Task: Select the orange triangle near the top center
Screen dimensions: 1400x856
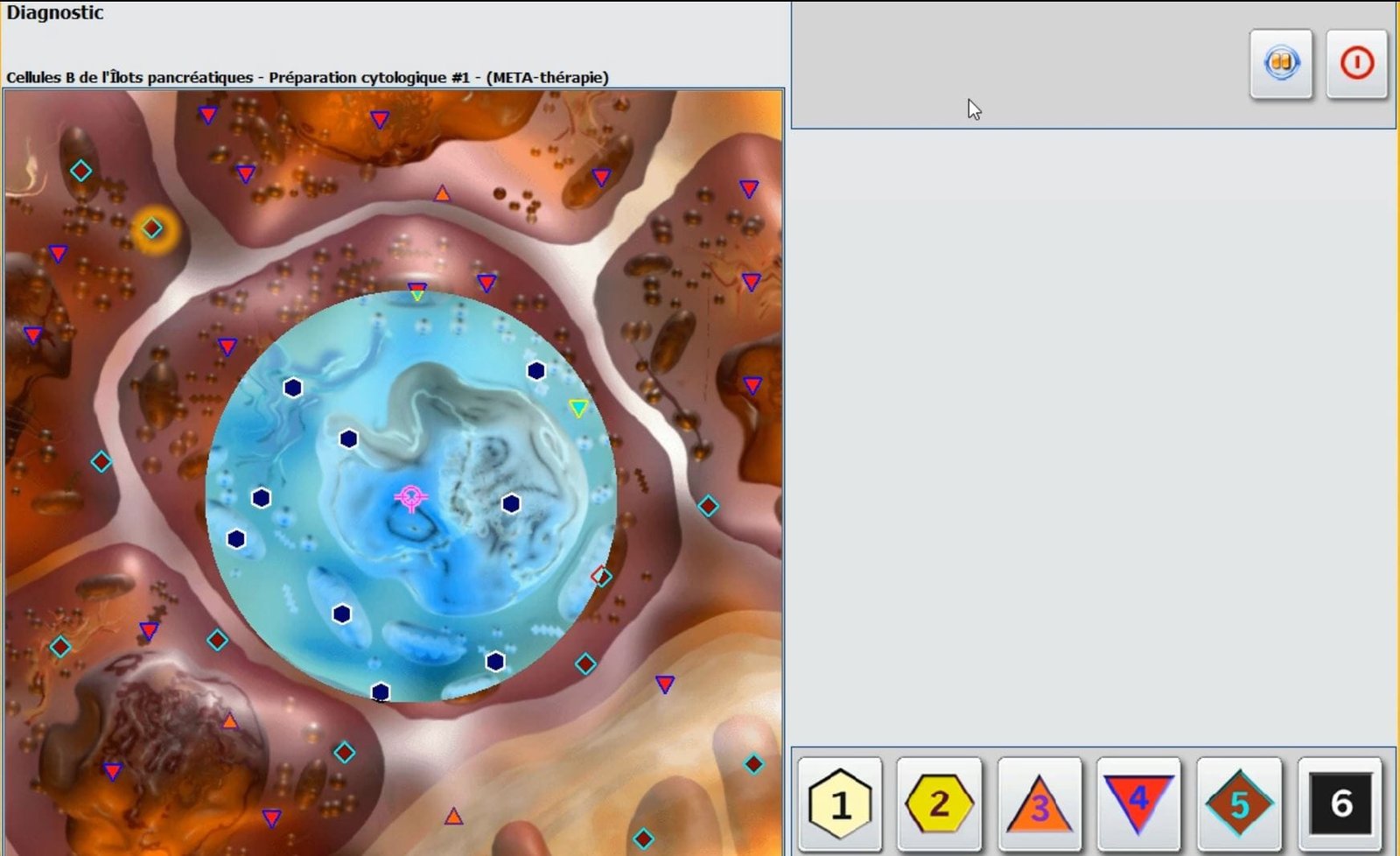Action: pyautogui.click(x=443, y=193)
